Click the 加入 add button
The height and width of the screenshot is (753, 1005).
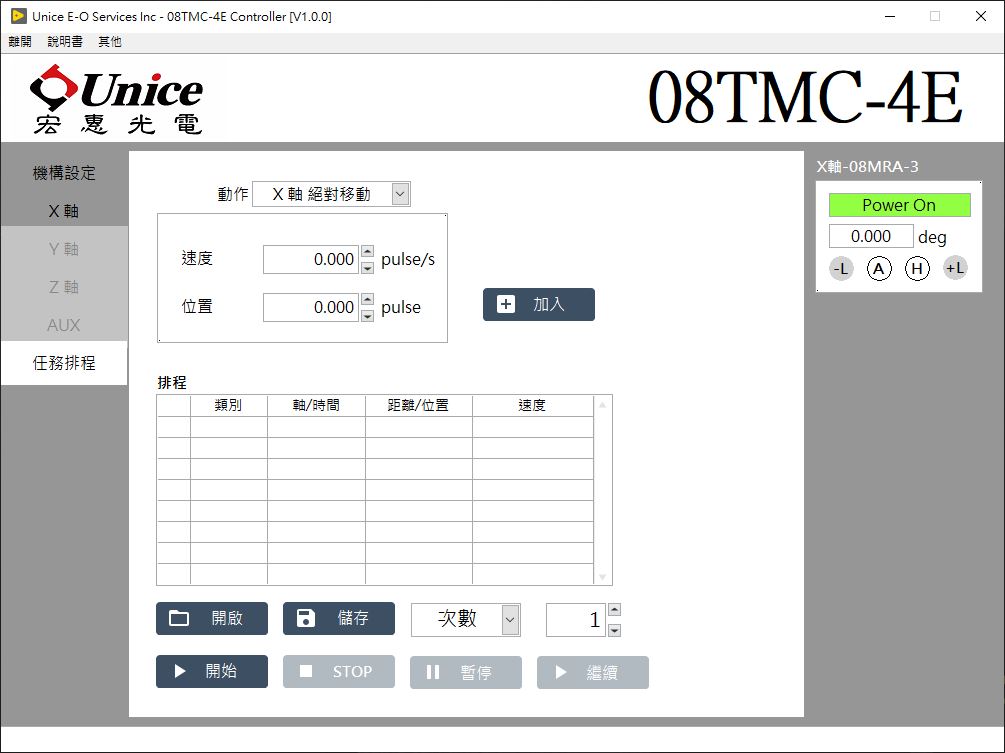click(x=538, y=304)
